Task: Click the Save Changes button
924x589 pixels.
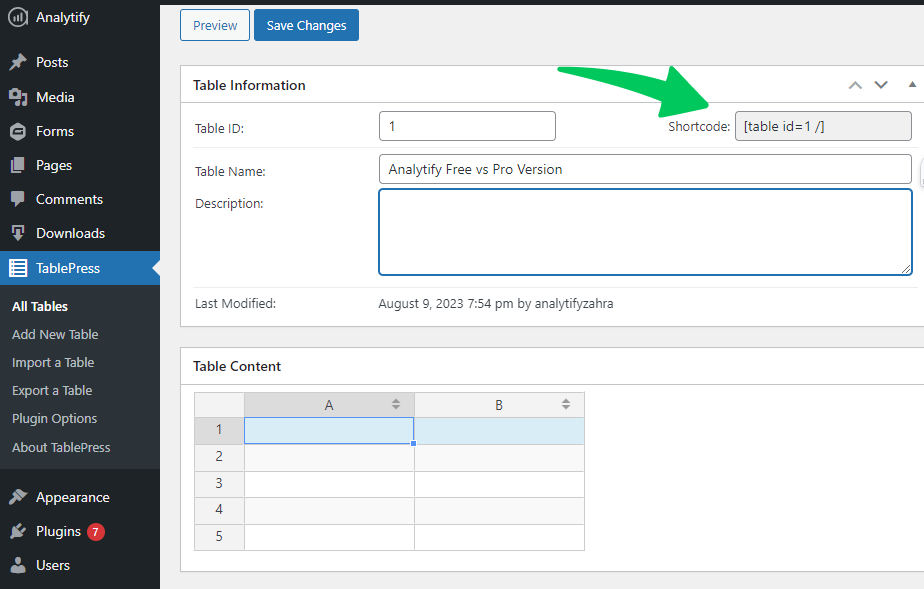Action: 306,25
